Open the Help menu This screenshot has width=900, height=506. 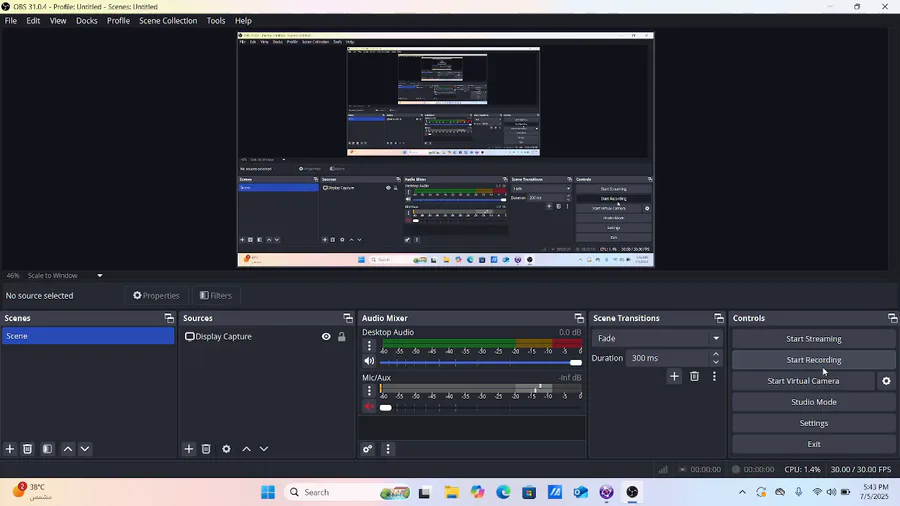243,21
